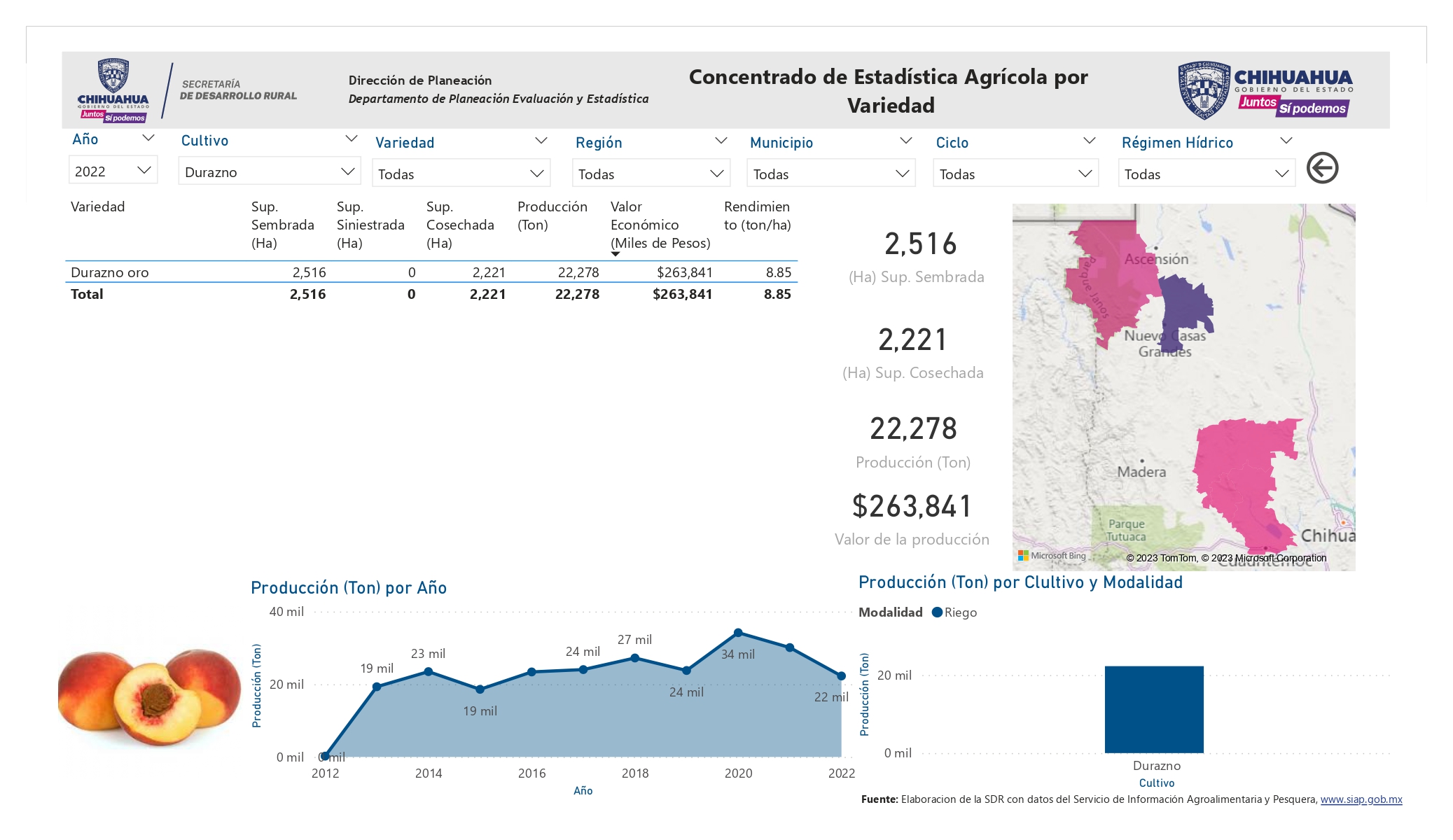Open the Ciclo Todas dropdown
Image resolution: width=1453 pixels, height=840 pixels.
click(1015, 174)
